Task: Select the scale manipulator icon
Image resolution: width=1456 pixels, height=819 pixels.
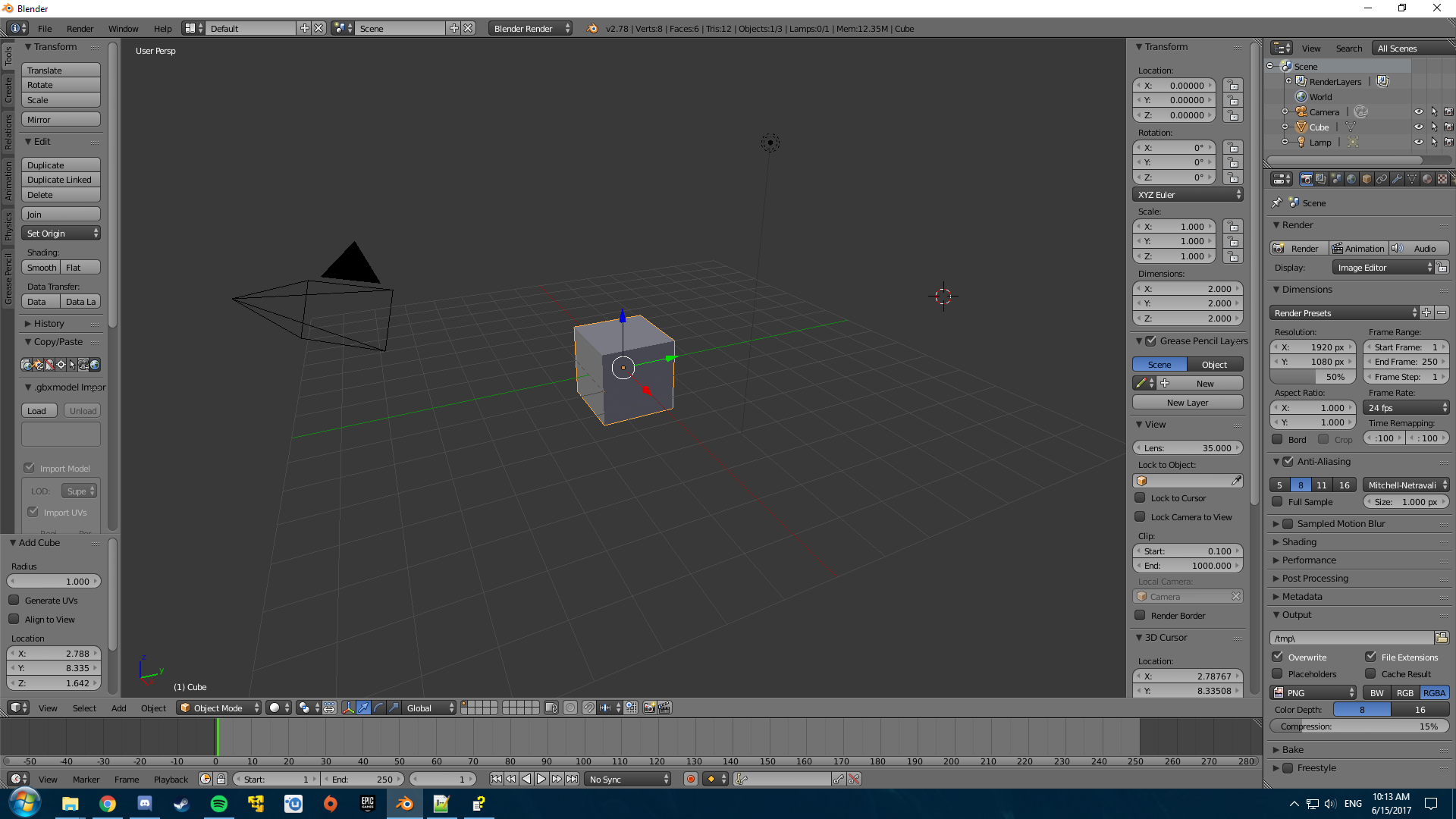Action: point(394,708)
